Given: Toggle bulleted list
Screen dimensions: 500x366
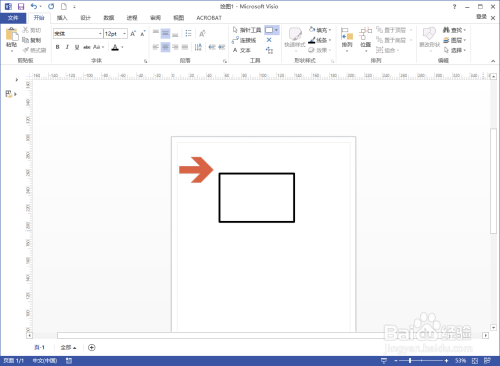Looking at the screenshot, I should pyautogui.click(x=188, y=33).
